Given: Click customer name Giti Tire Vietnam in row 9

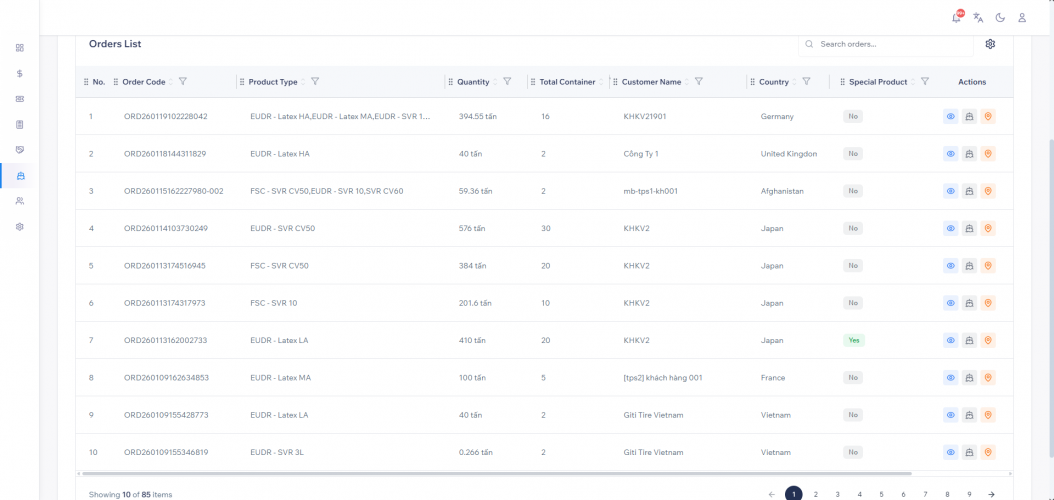Looking at the screenshot, I should pos(653,415).
